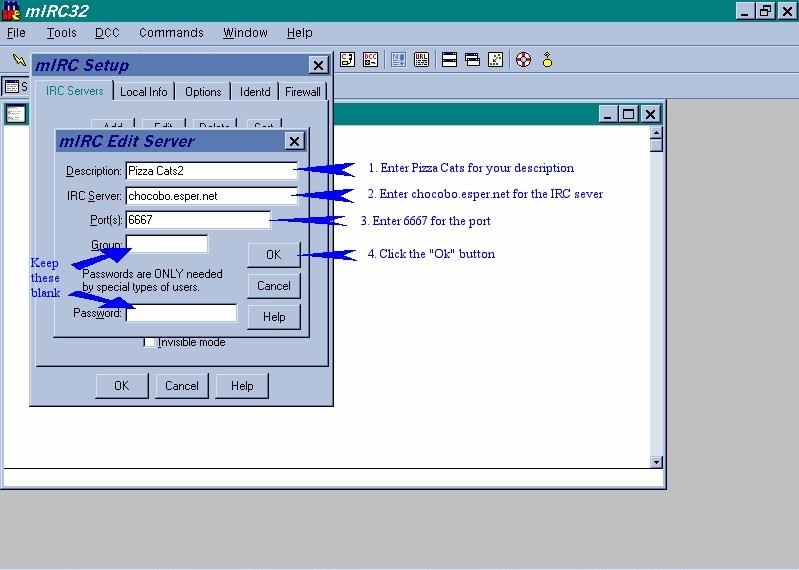Close the mIRC Setup dialog
Viewport: 799px width, 570px height.
pos(318,65)
